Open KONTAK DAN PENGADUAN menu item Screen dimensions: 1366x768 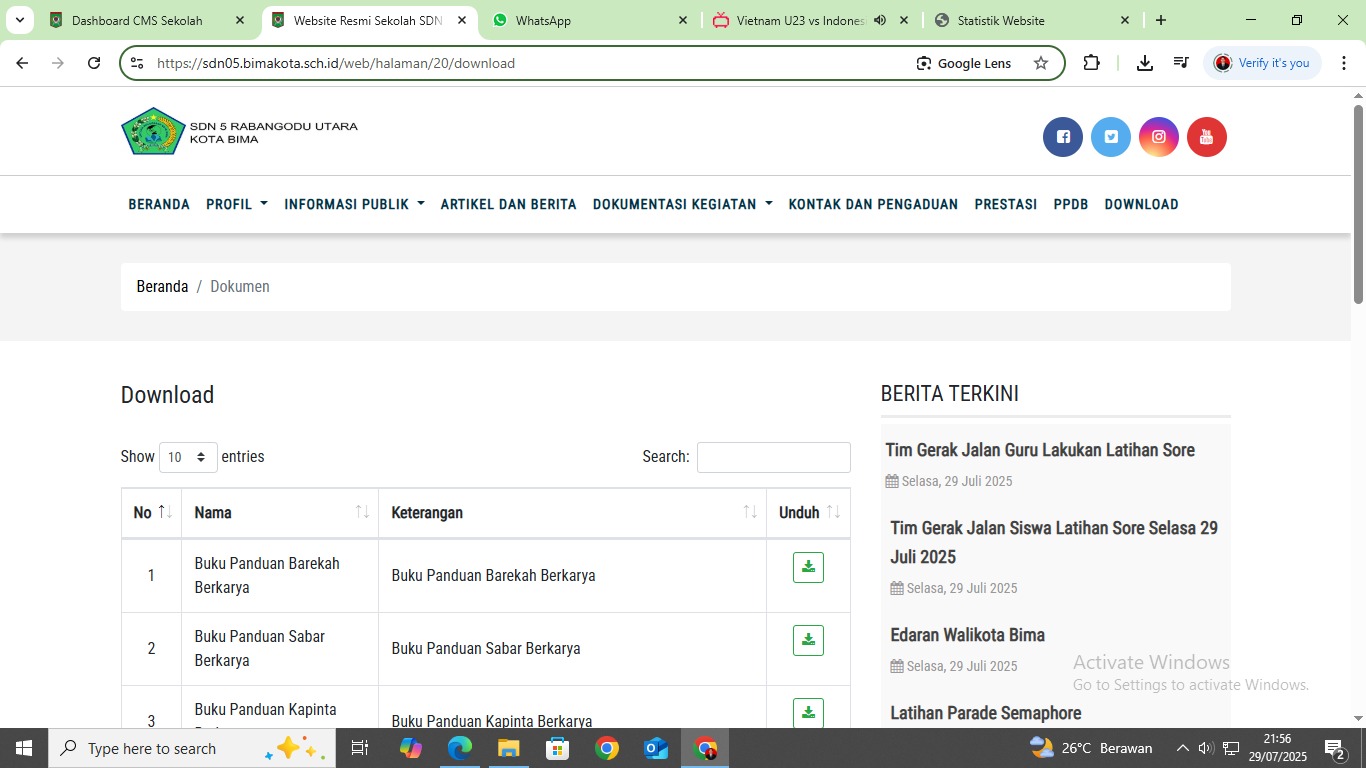coord(873,204)
